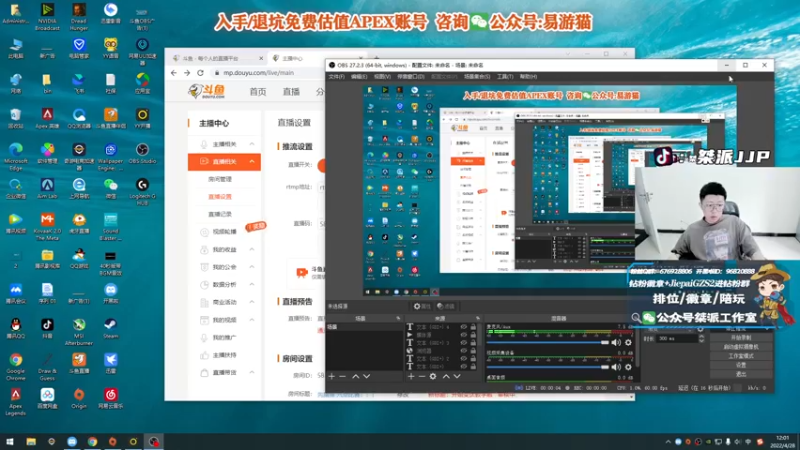This screenshot has height=450, width=800.
Task: Mute the second mixer channel speaker icon
Action: click(616, 367)
